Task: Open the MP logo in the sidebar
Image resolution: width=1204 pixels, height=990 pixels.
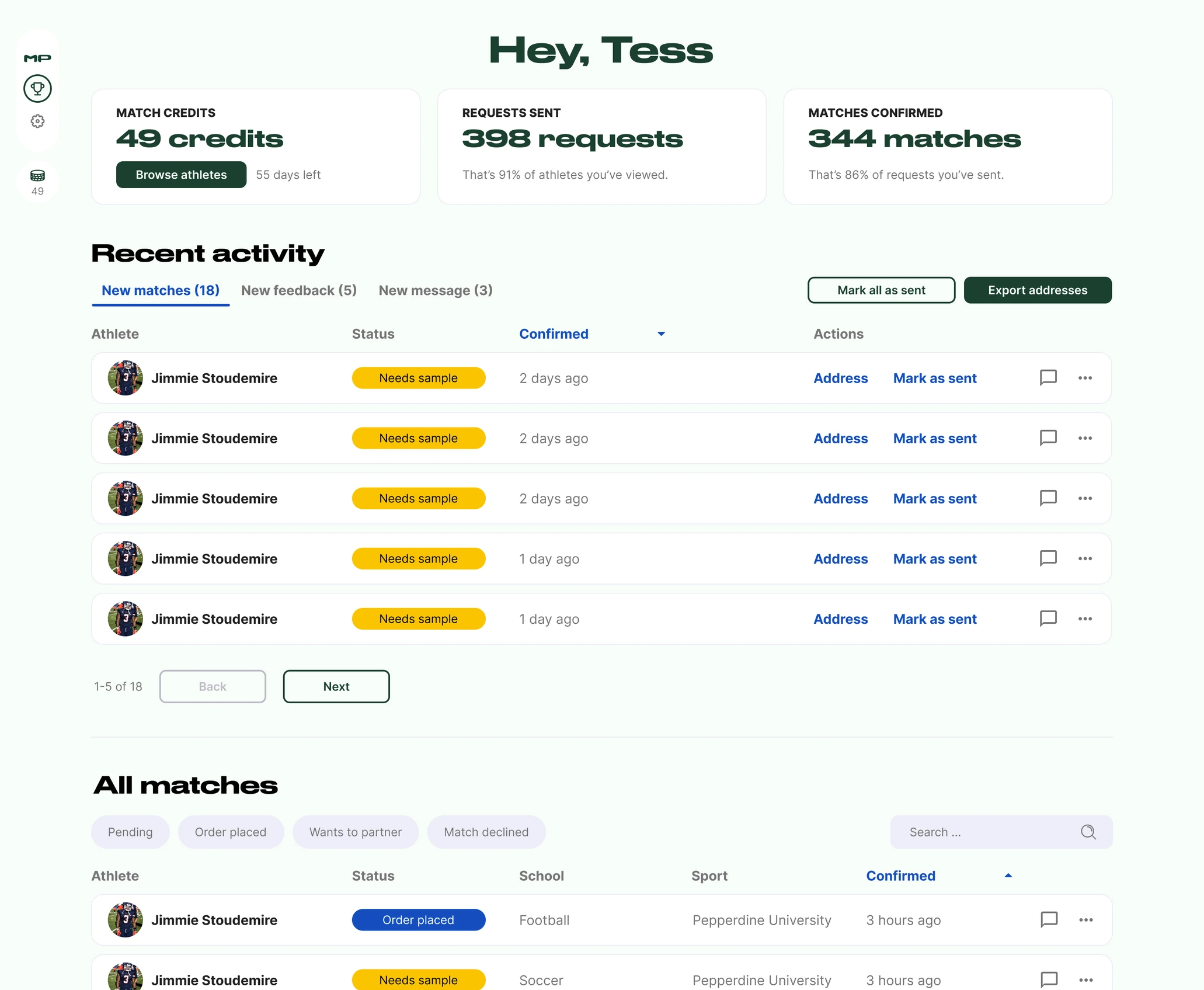Action: tap(37, 57)
